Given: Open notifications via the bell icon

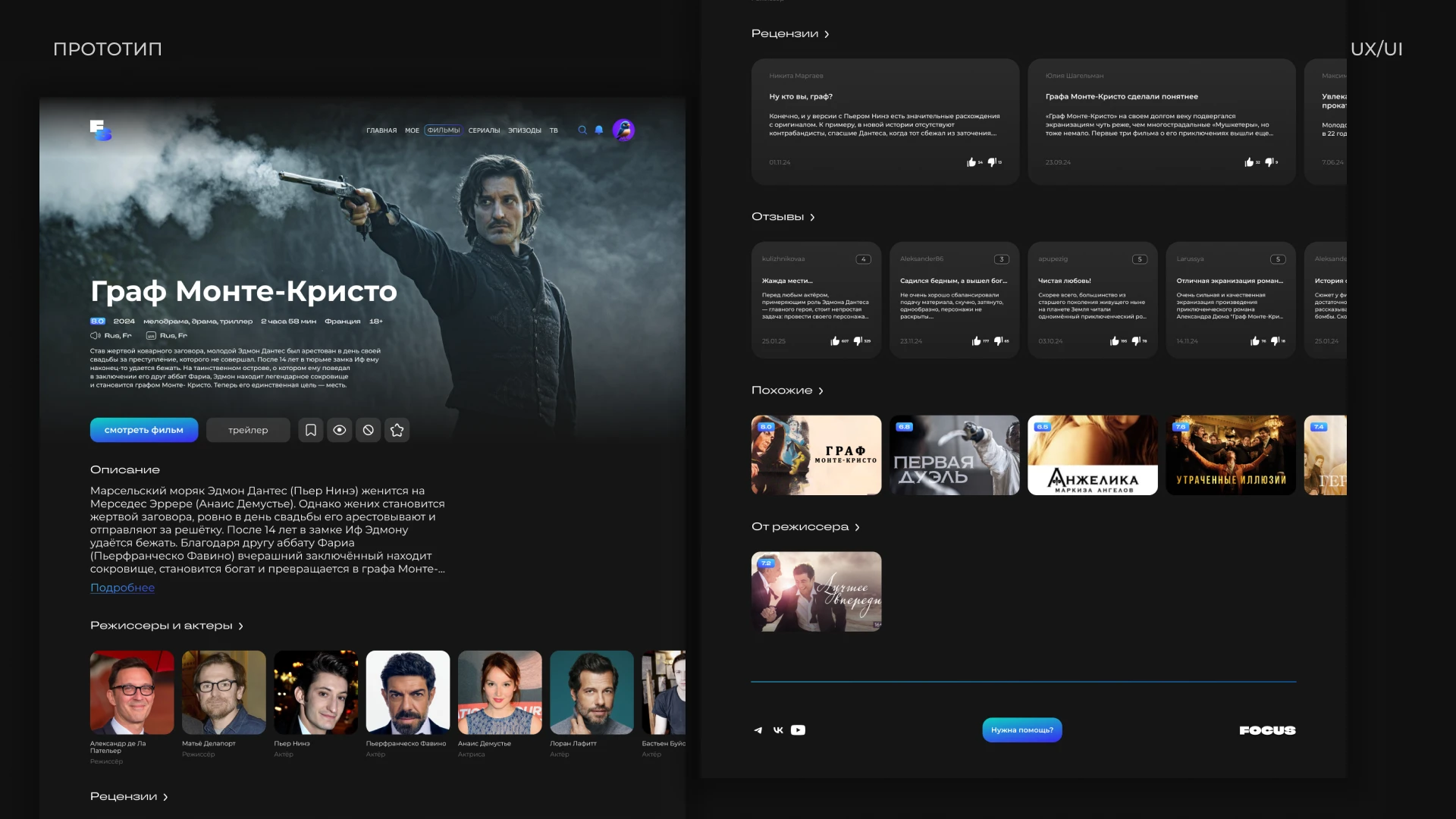Looking at the screenshot, I should pyautogui.click(x=599, y=130).
